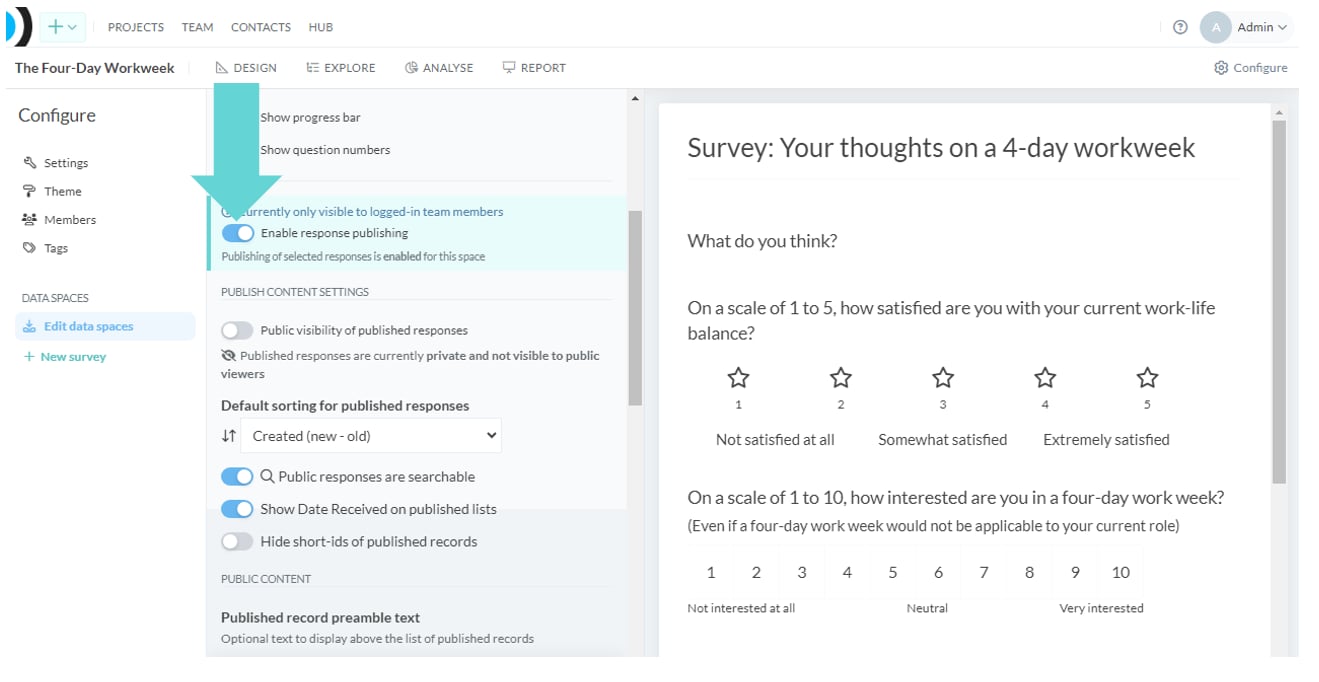1319x682 pixels.
Task: Choose 7 on the interest scale
Action: click(x=984, y=572)
